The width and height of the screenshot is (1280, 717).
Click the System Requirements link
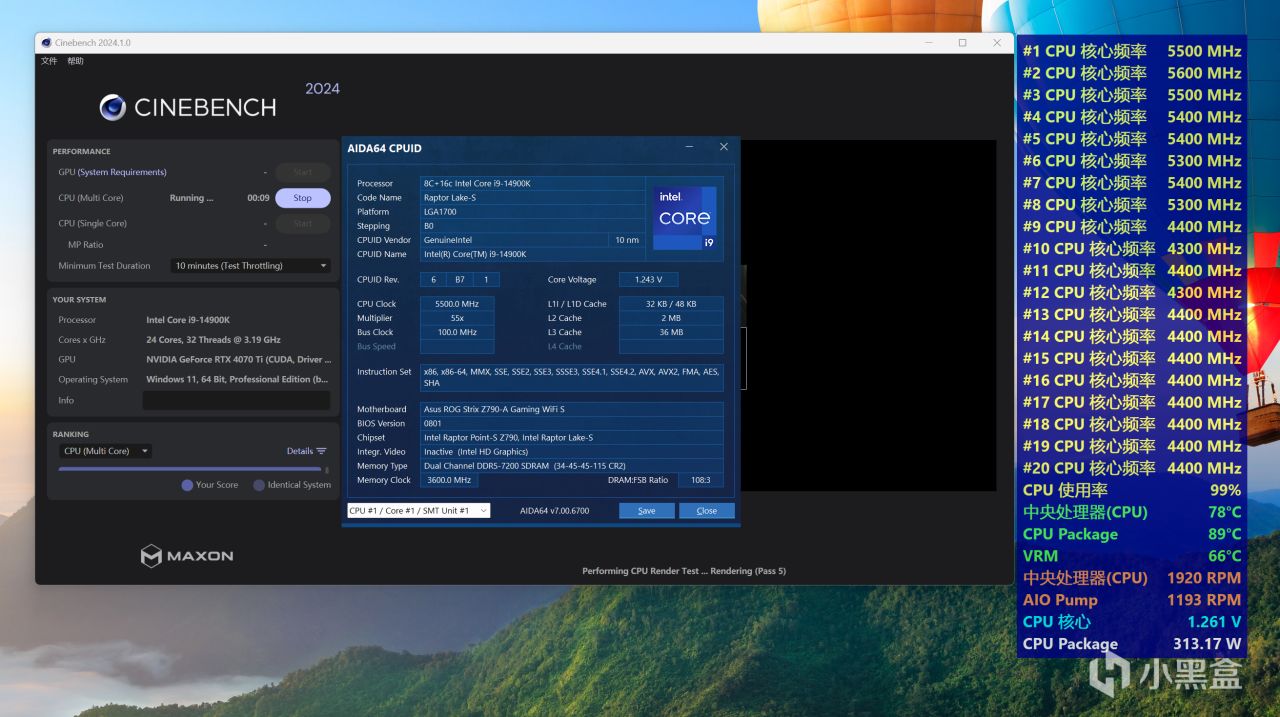coord(122,172)
